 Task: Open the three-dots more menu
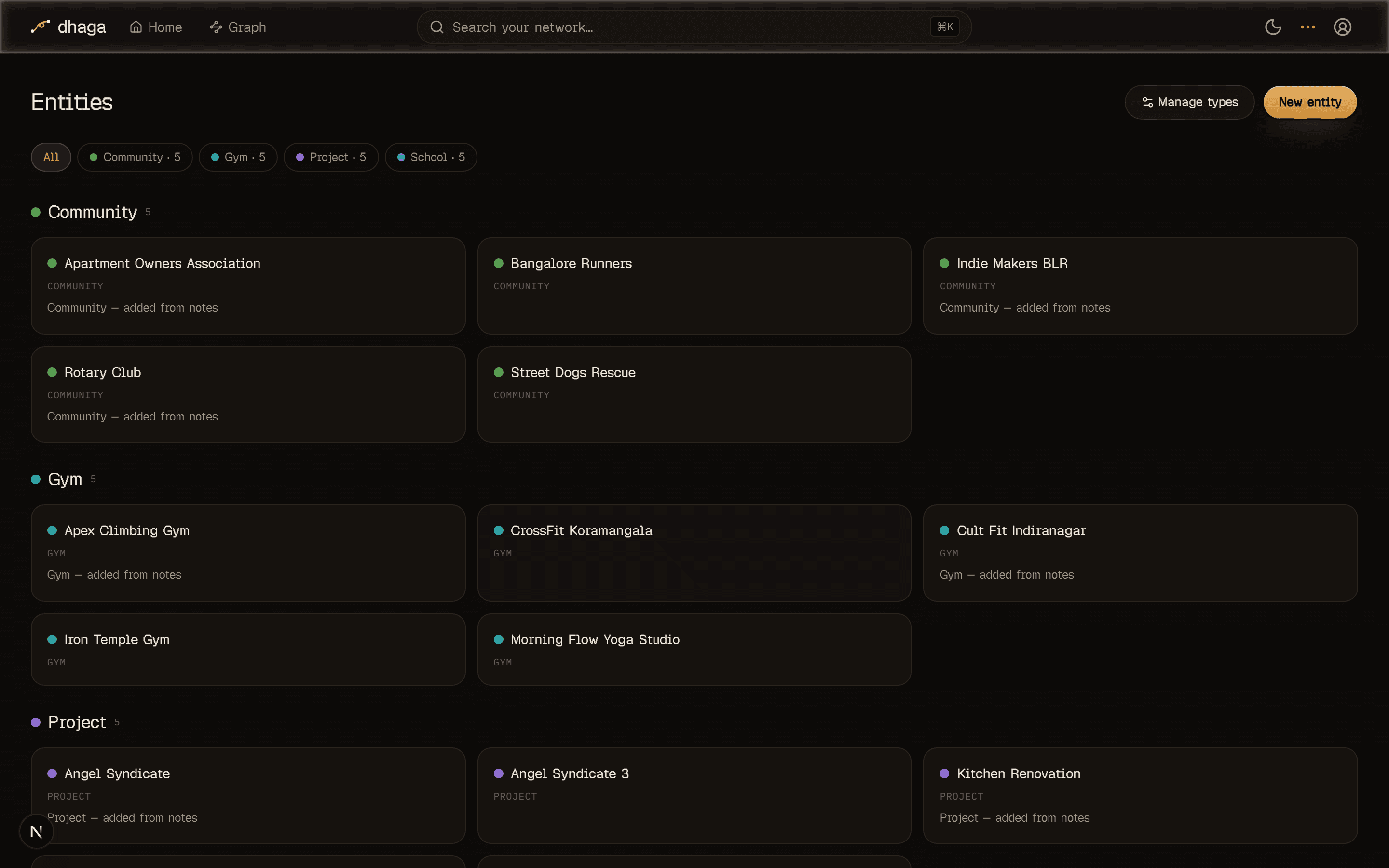pyautogui.click(x=1307, y=27)
